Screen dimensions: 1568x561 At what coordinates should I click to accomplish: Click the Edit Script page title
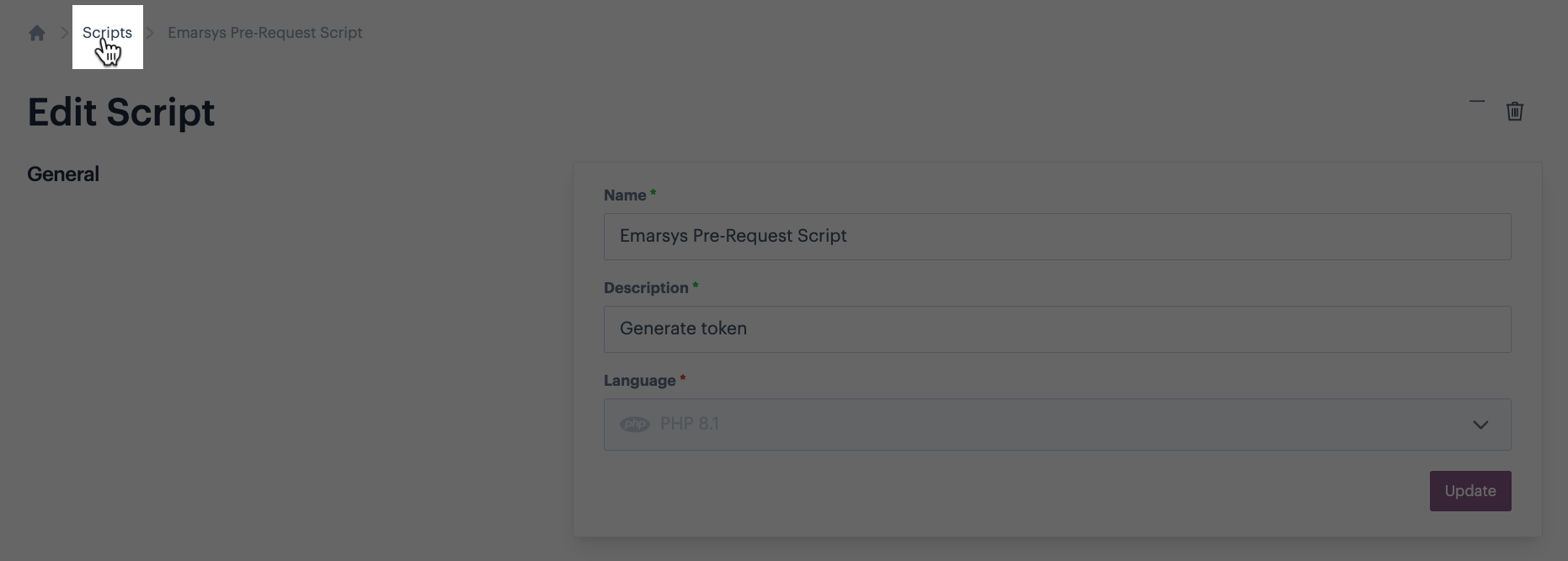click(x=121, y=112)
